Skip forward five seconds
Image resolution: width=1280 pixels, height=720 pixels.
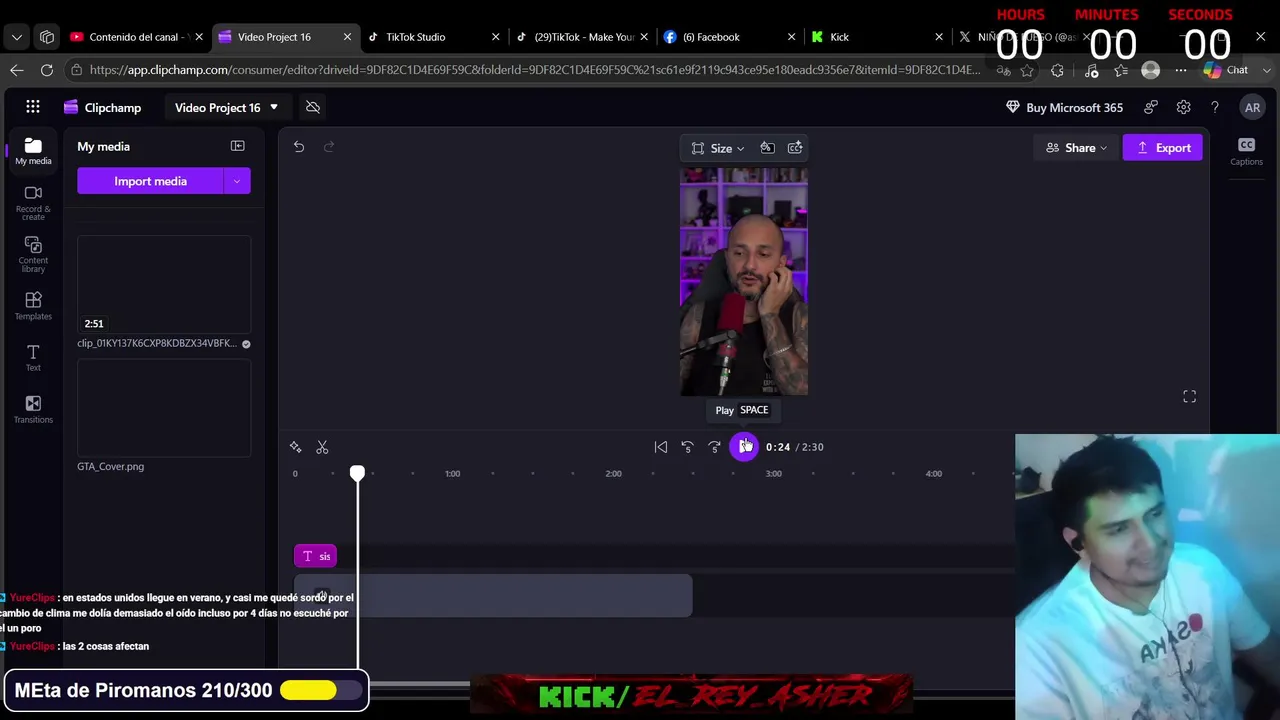714,447
